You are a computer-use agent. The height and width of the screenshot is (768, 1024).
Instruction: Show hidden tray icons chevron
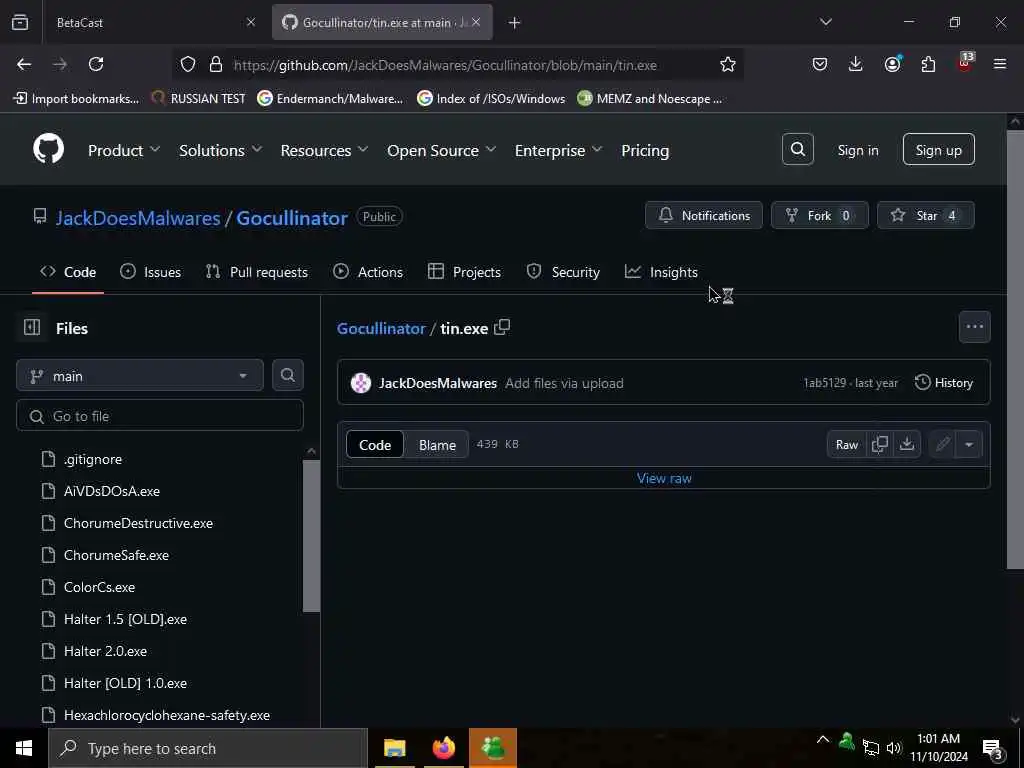click(822, 740)
